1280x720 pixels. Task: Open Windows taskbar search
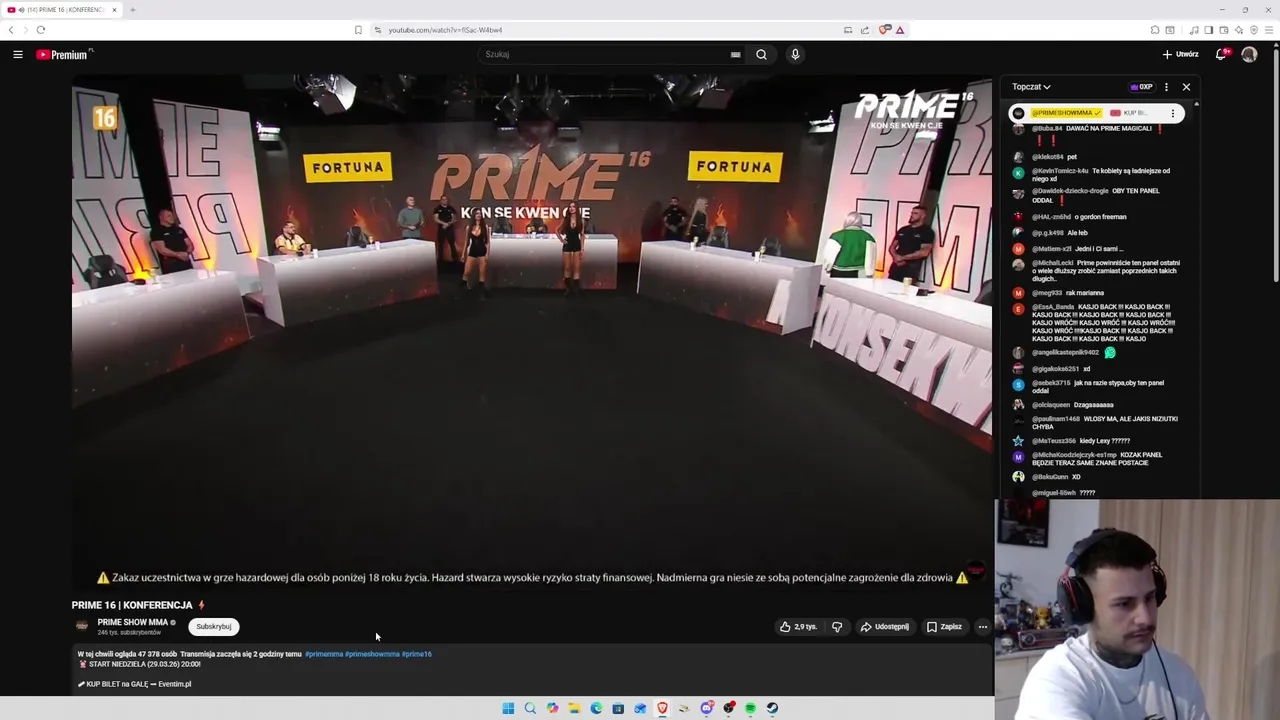pos(530,708)
